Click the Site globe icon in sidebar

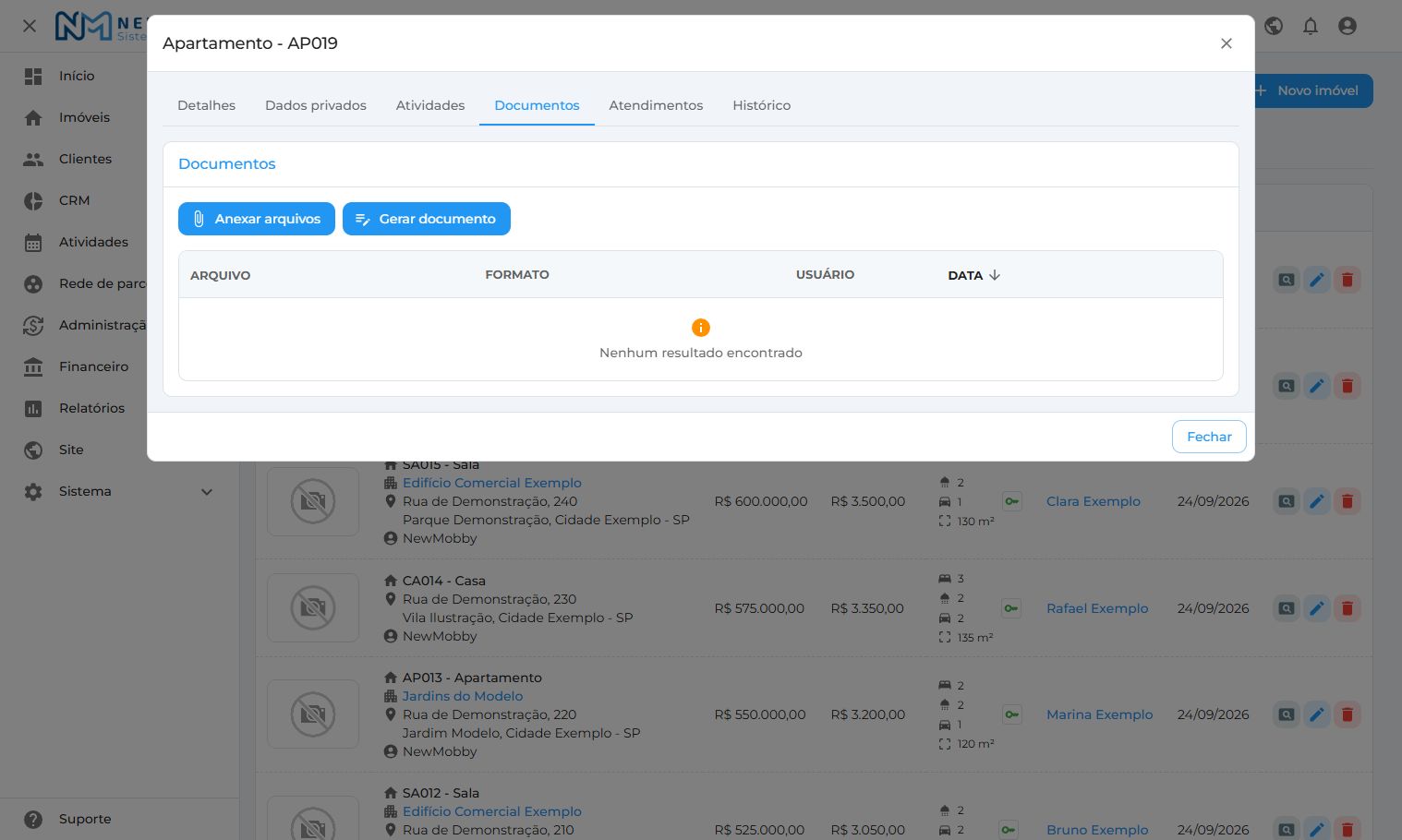33,450
